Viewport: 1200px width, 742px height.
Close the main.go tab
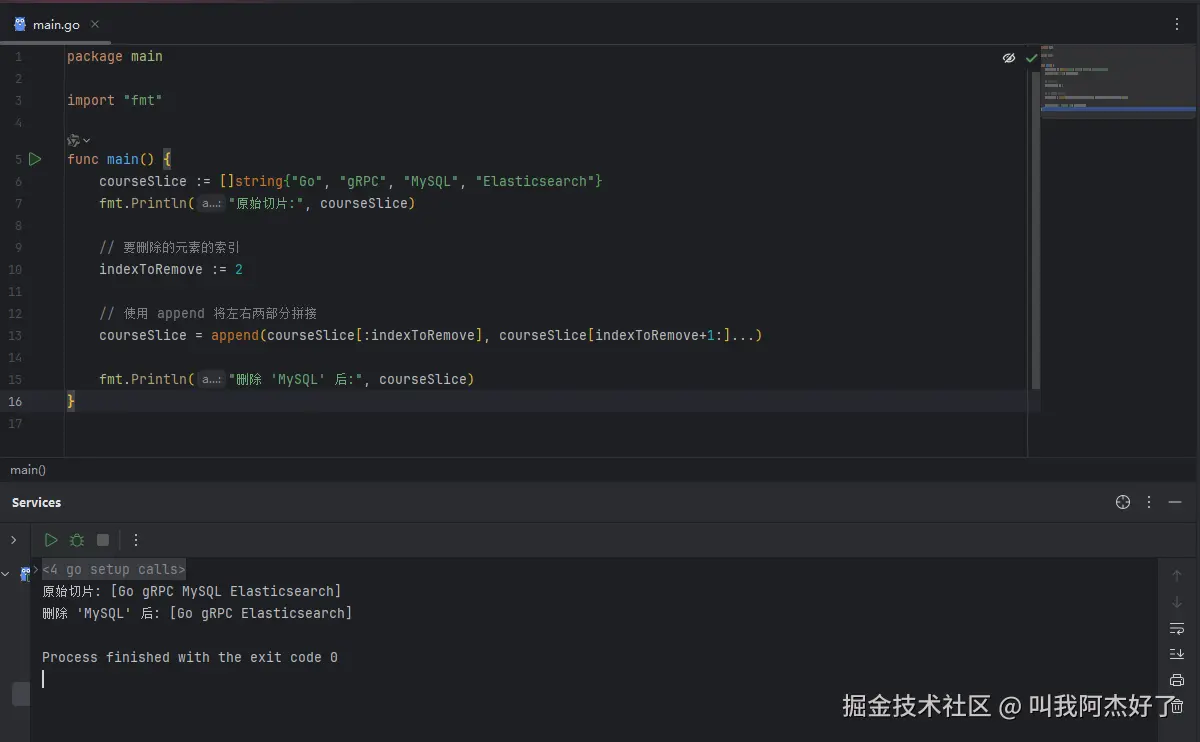[x=95, y=24]
